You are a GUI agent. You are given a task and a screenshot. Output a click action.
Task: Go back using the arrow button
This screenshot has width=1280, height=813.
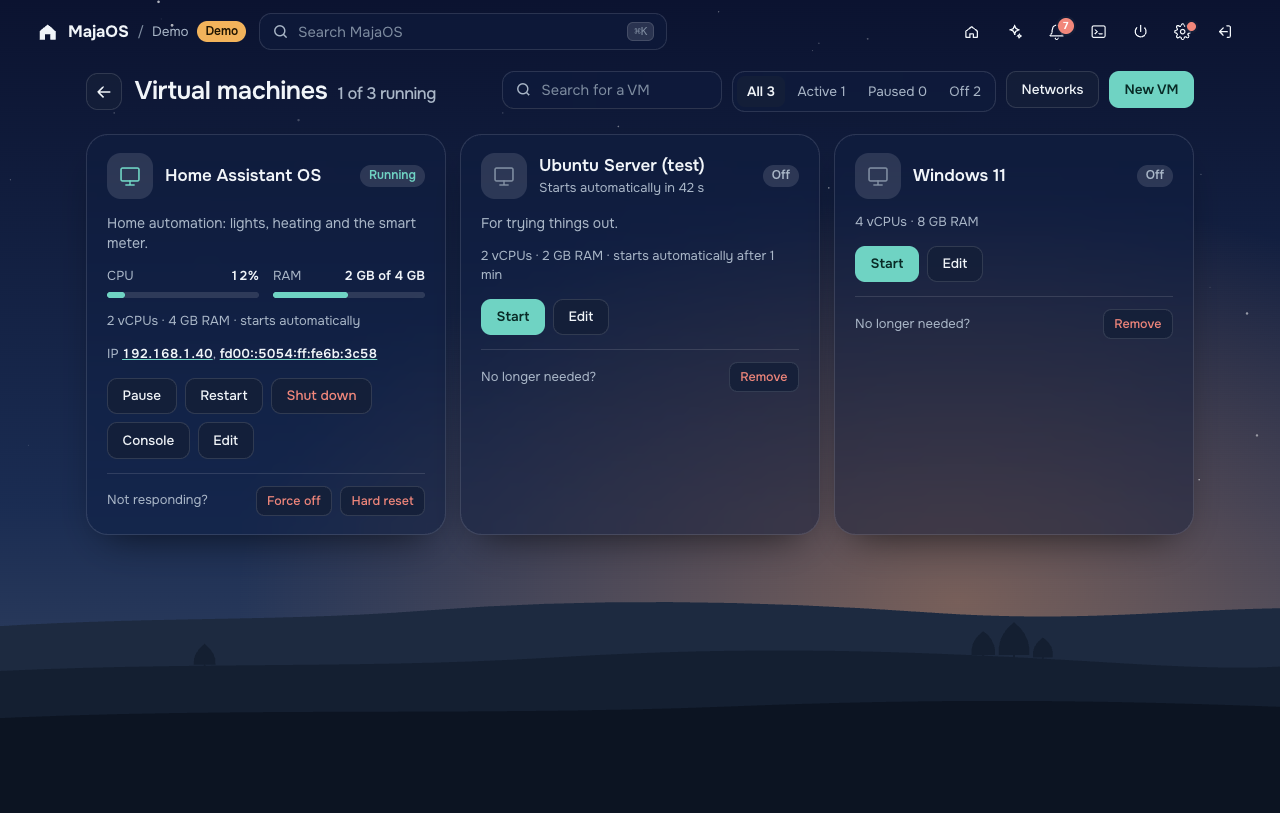point(104,91)
